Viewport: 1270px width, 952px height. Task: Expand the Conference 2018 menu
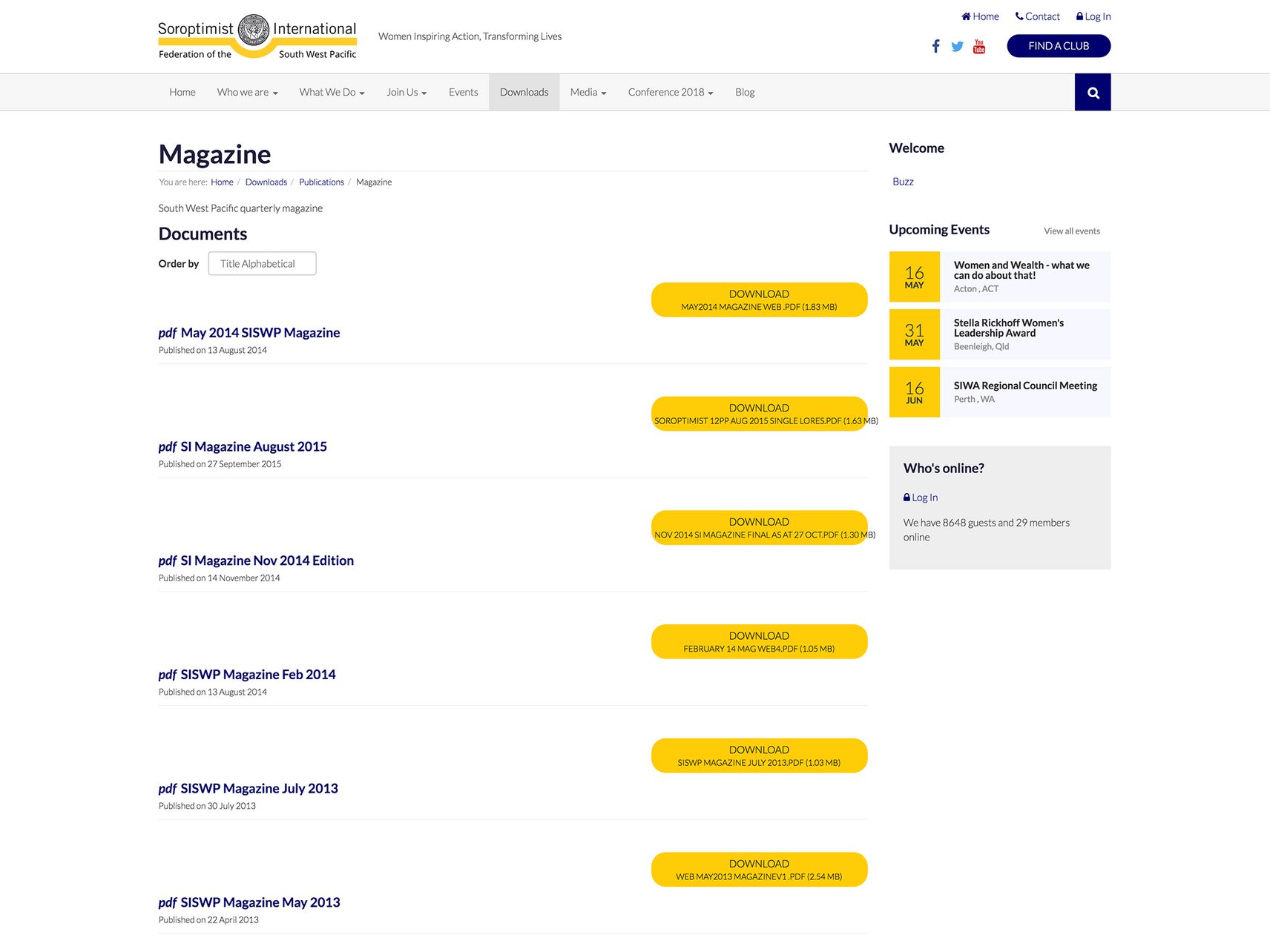tap(671, 93)
